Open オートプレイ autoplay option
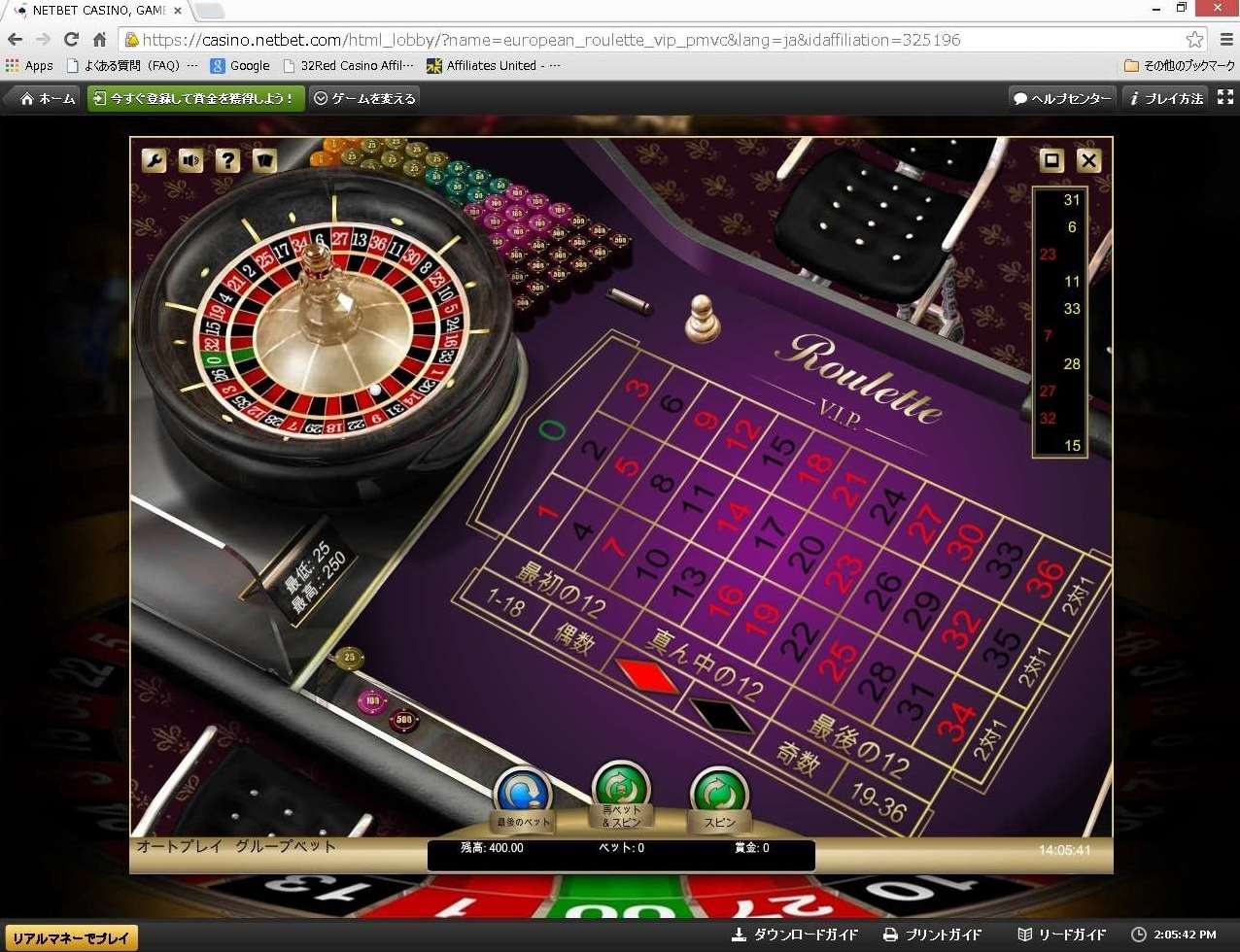The width and height of the screenshot is (1240, 952). click(178, 846)
